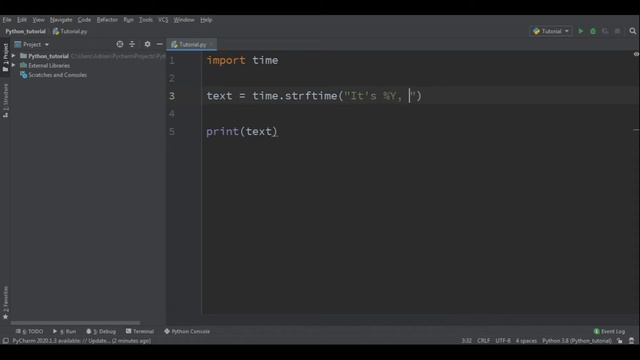Open the Terminal tool window
This screenshot has height=360, width=640.
pyautogui.click(x=140, y=331)
